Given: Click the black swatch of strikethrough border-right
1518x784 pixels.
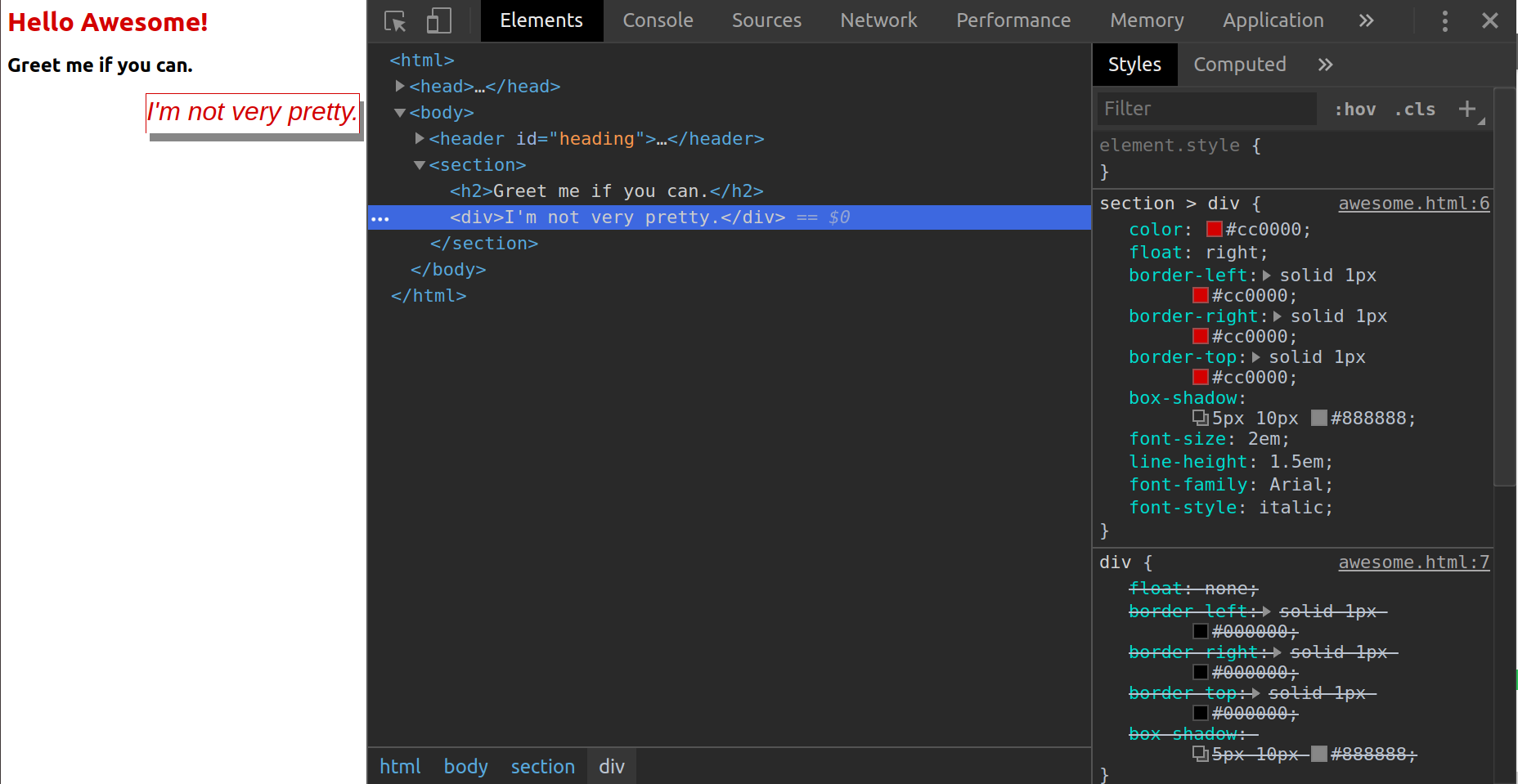Looking at the screenshot, I should tap(1201, 672).
